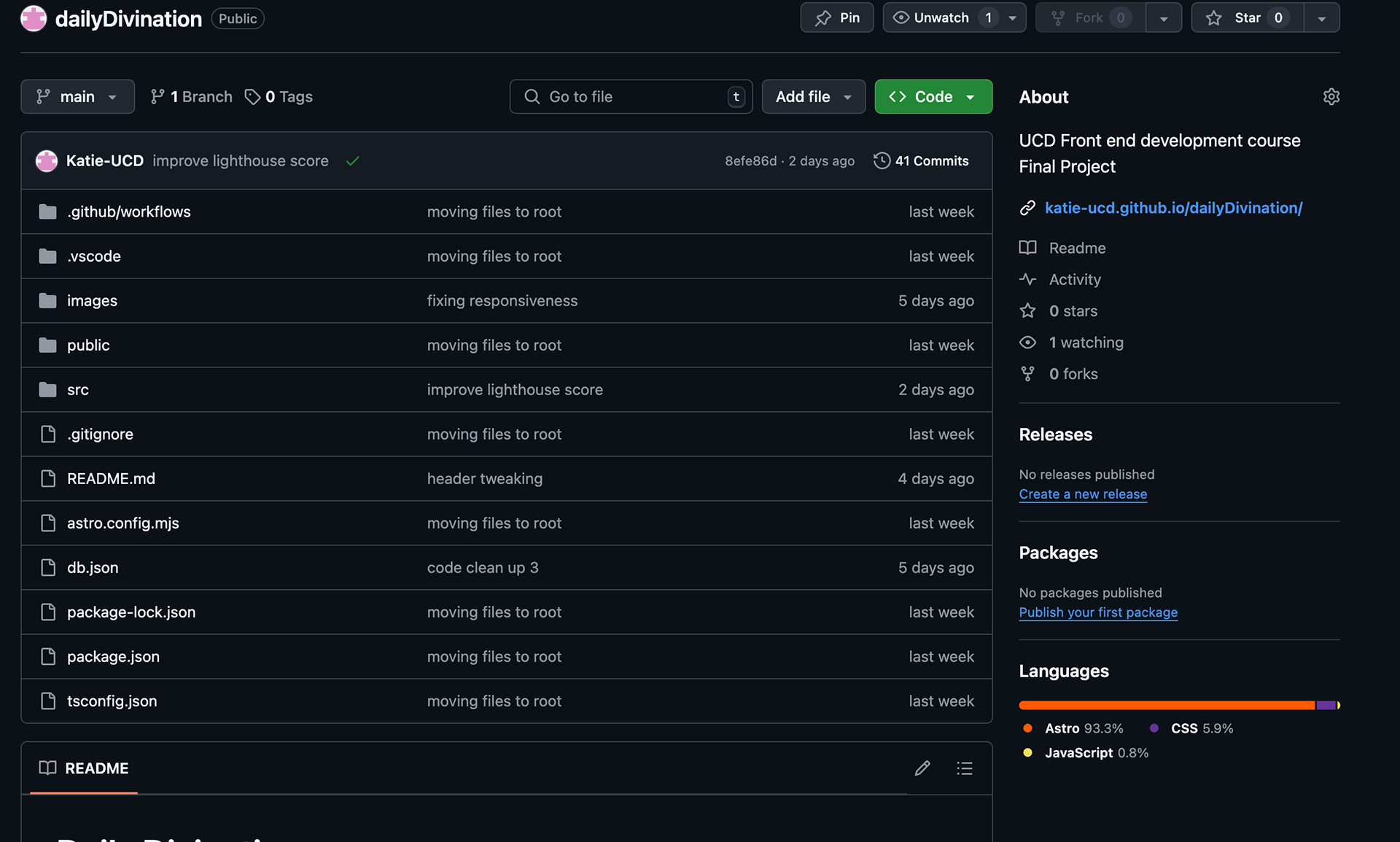Open the README outline list icon
This screenshot has width=1400, height=842.
[x=965, y=768]
